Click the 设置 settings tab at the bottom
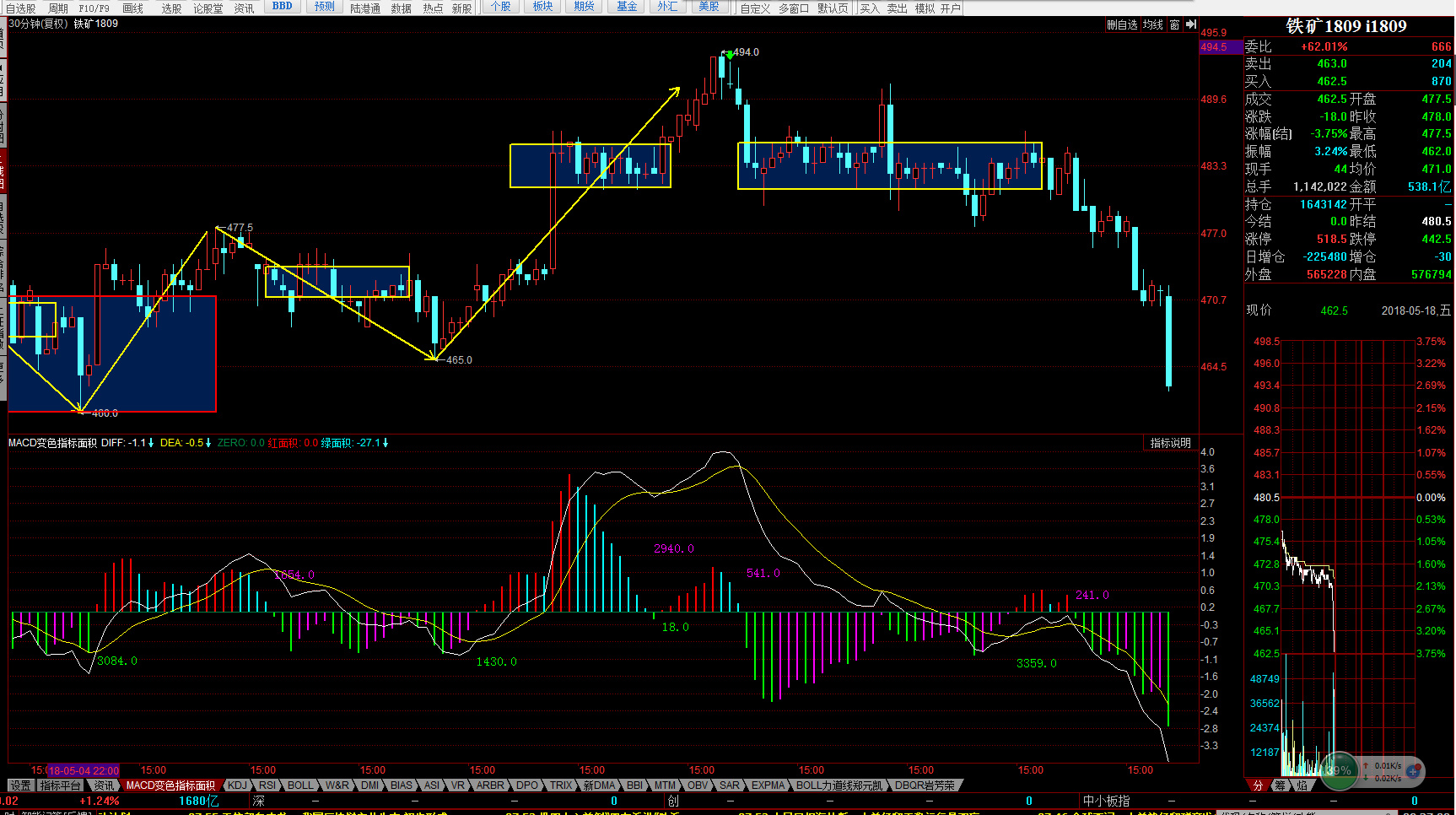Screen dimensions: 1456x815 coord(21,785)
